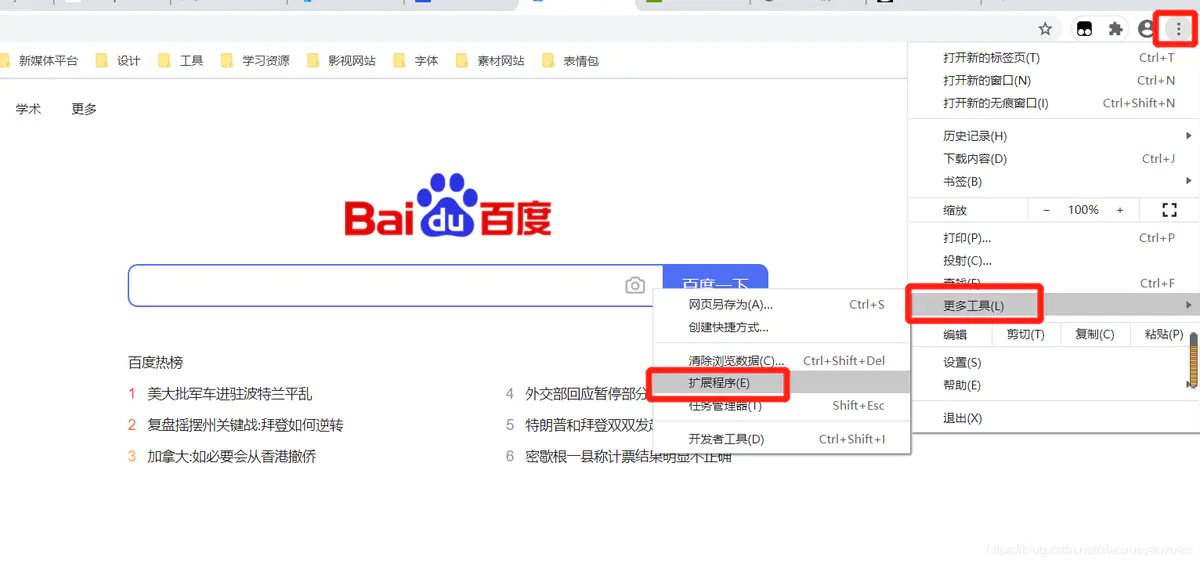Viewport: 1200px width, 564px height.
Task: Open the 学习资源 bookmark folder
Action: tap(255, 61)
